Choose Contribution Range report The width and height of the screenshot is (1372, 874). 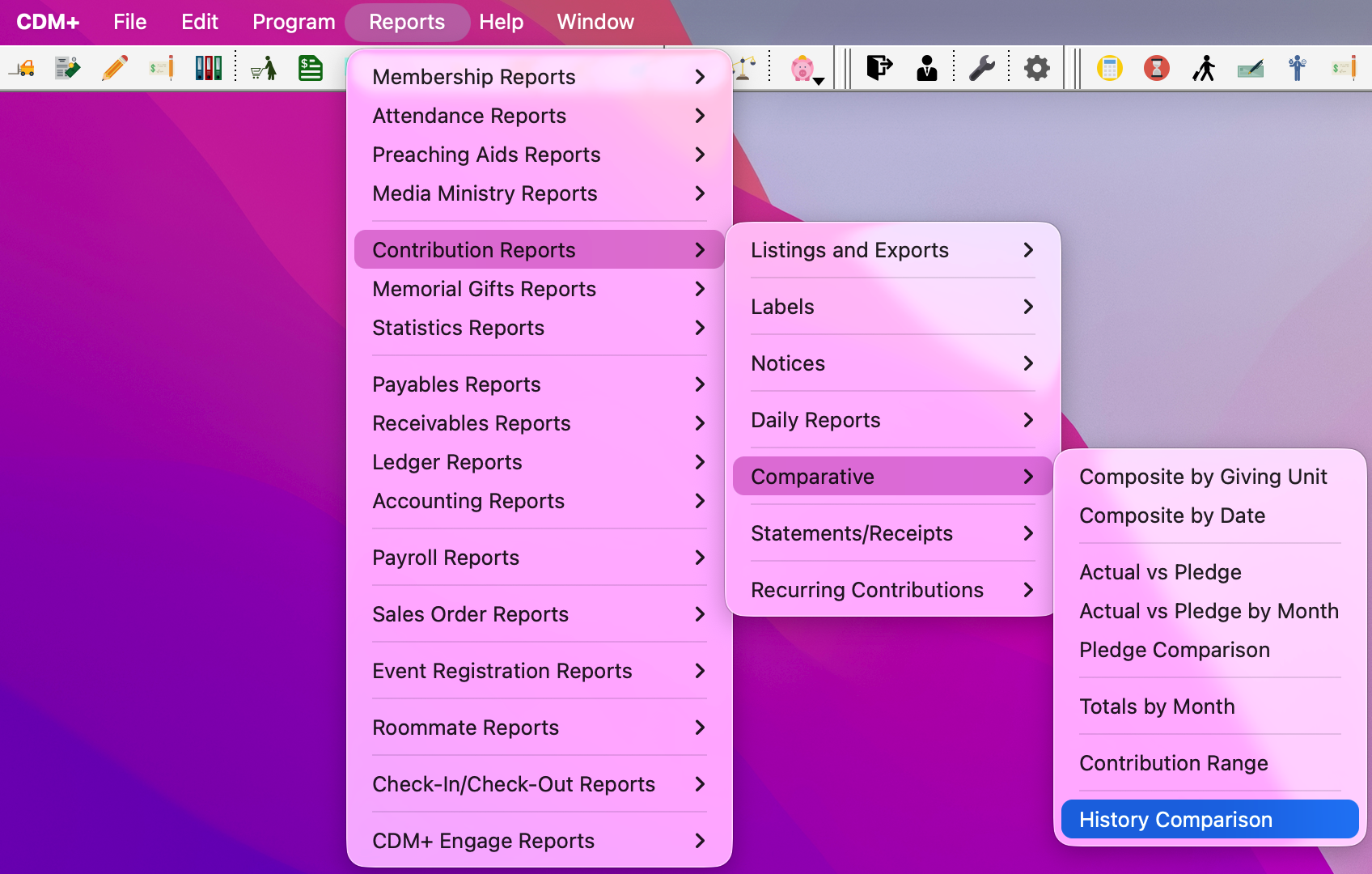pyautogui.click(x=1209, y=763)
